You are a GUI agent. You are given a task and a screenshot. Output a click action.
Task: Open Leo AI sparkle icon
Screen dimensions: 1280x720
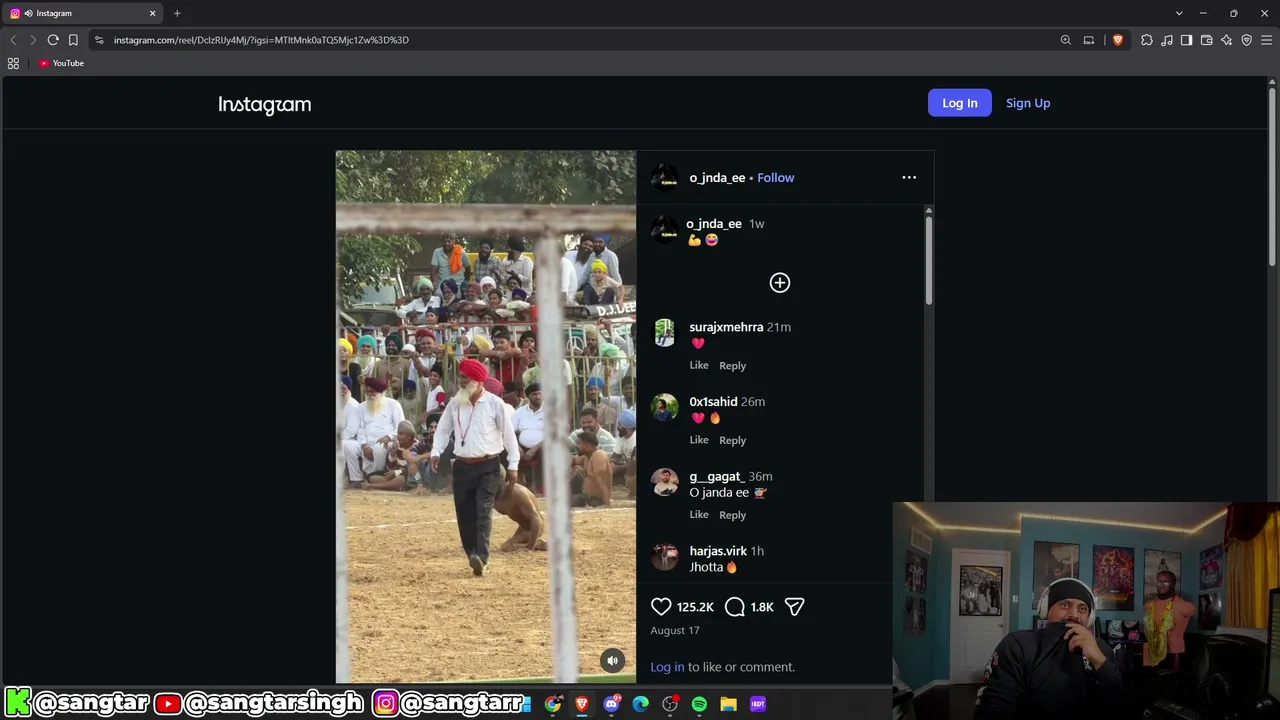click(x=1226, y=40)
